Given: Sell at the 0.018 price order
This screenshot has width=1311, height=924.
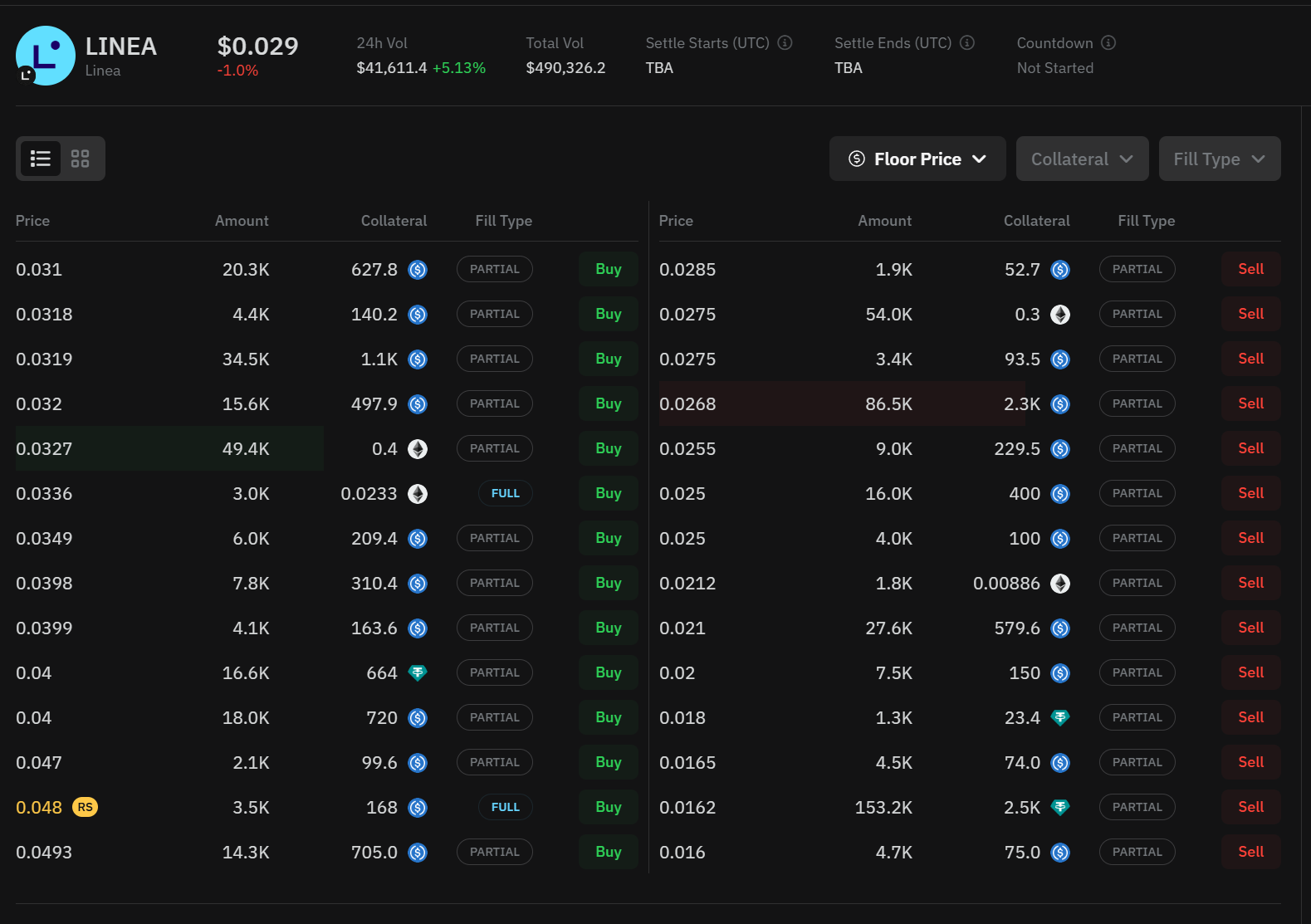Looking at the screenshot, I should click(1251, 717).
